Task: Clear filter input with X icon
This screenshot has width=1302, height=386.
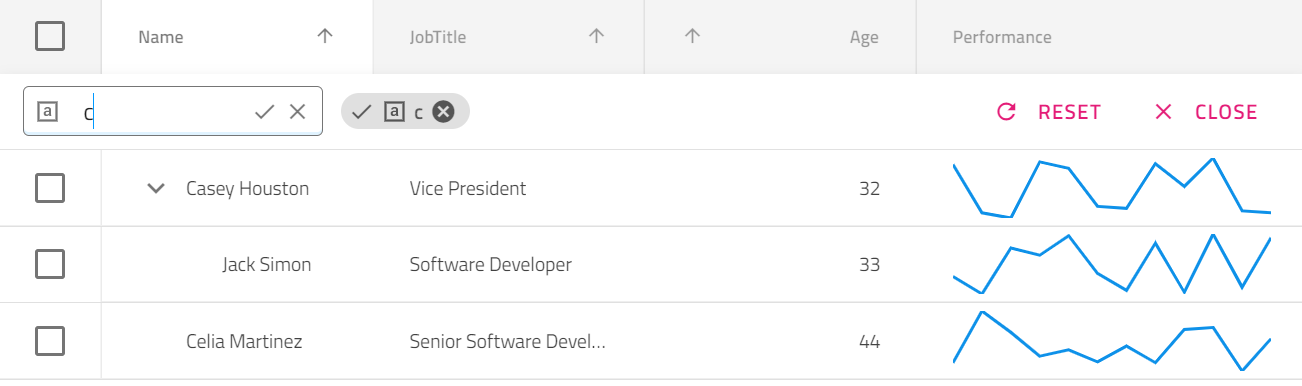Action: [297, 112]
